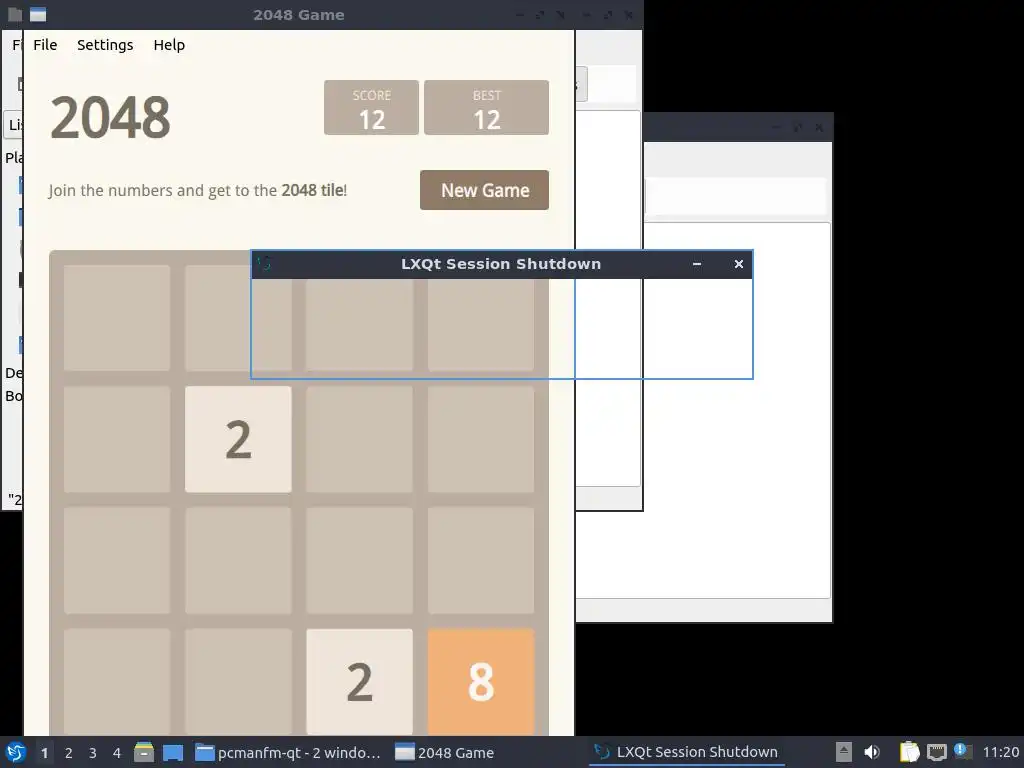Click the large 2048 title heading
The image size is (1024, 768).
point(110,118)
